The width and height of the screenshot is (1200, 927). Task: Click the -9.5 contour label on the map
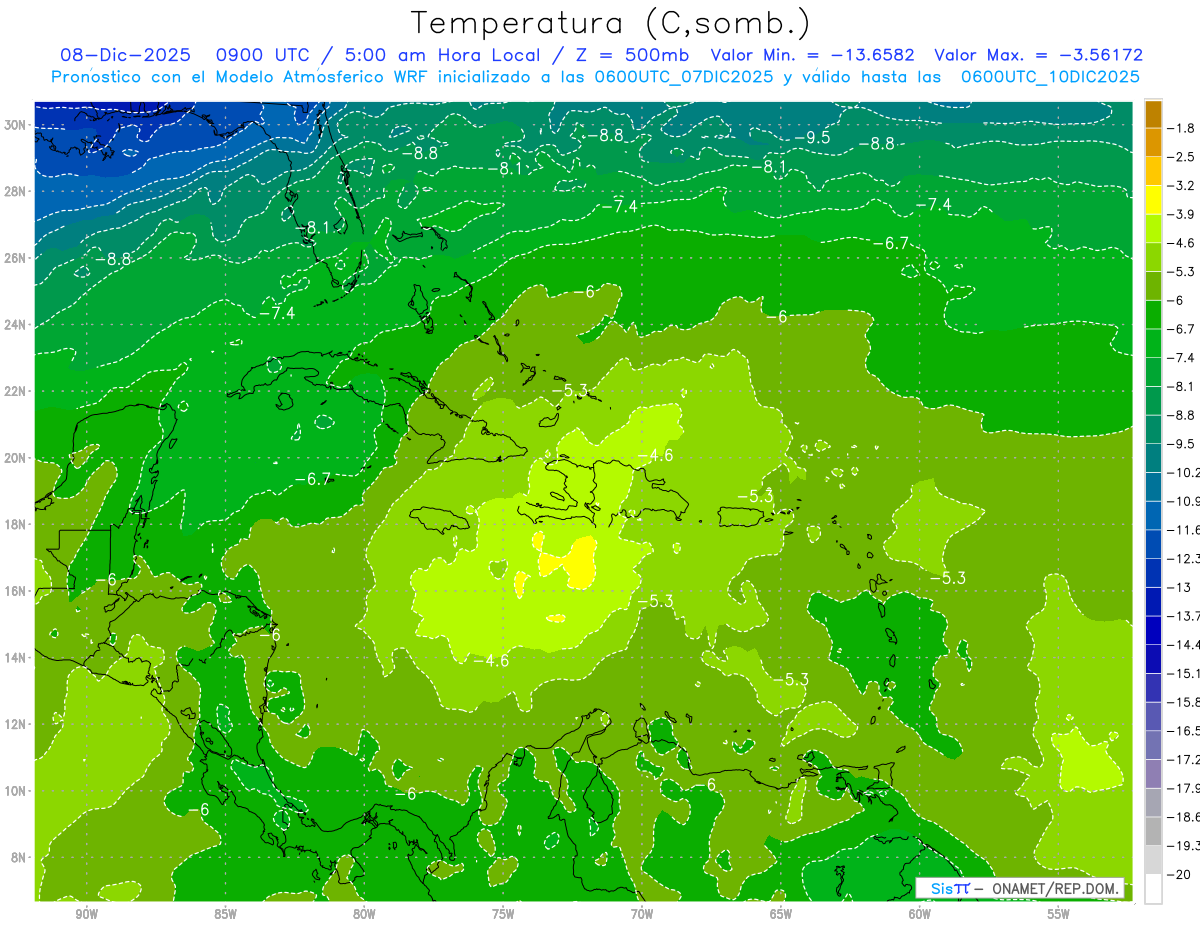pos(812,137)
